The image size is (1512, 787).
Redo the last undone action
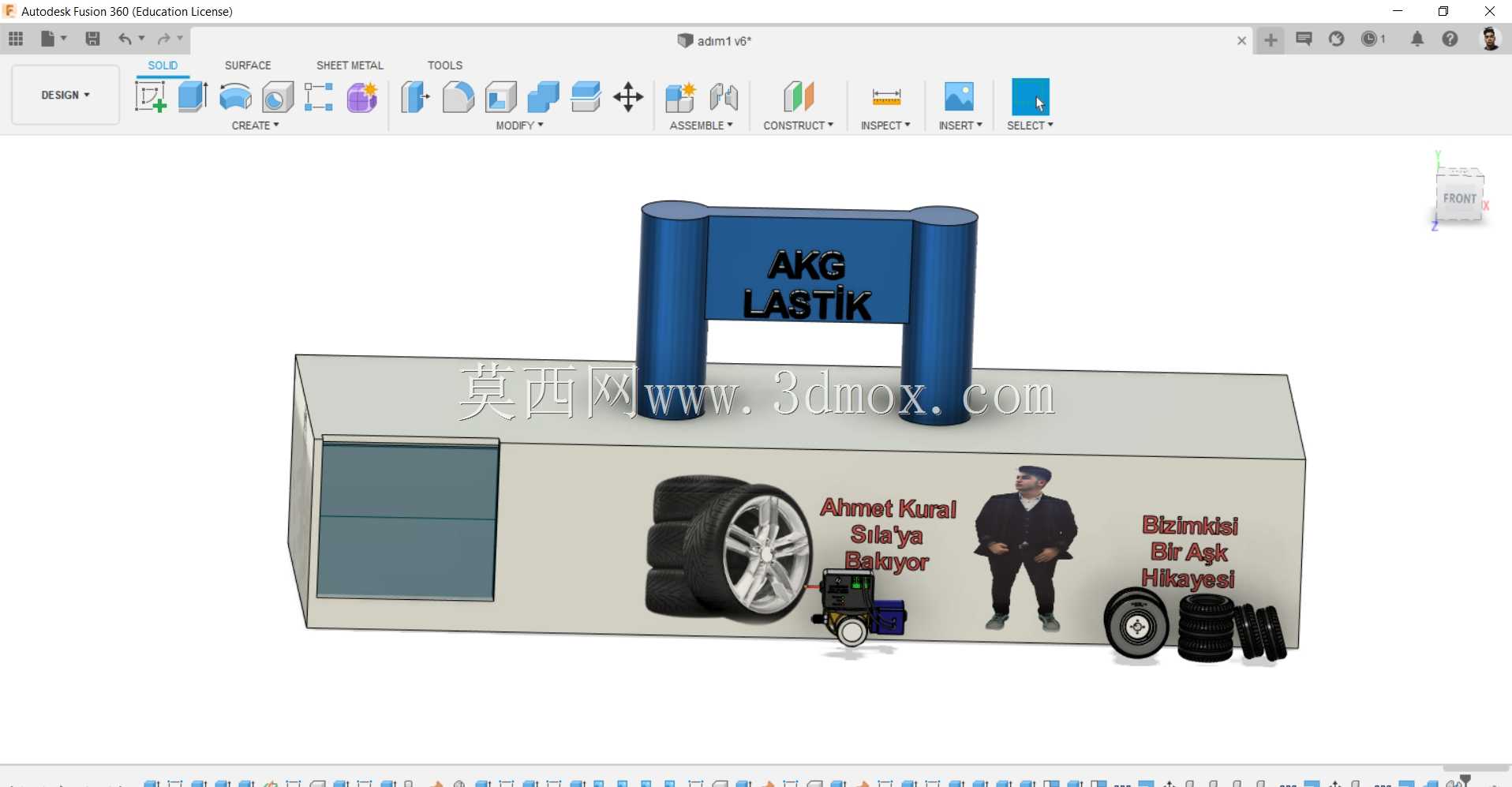point(163,39)
